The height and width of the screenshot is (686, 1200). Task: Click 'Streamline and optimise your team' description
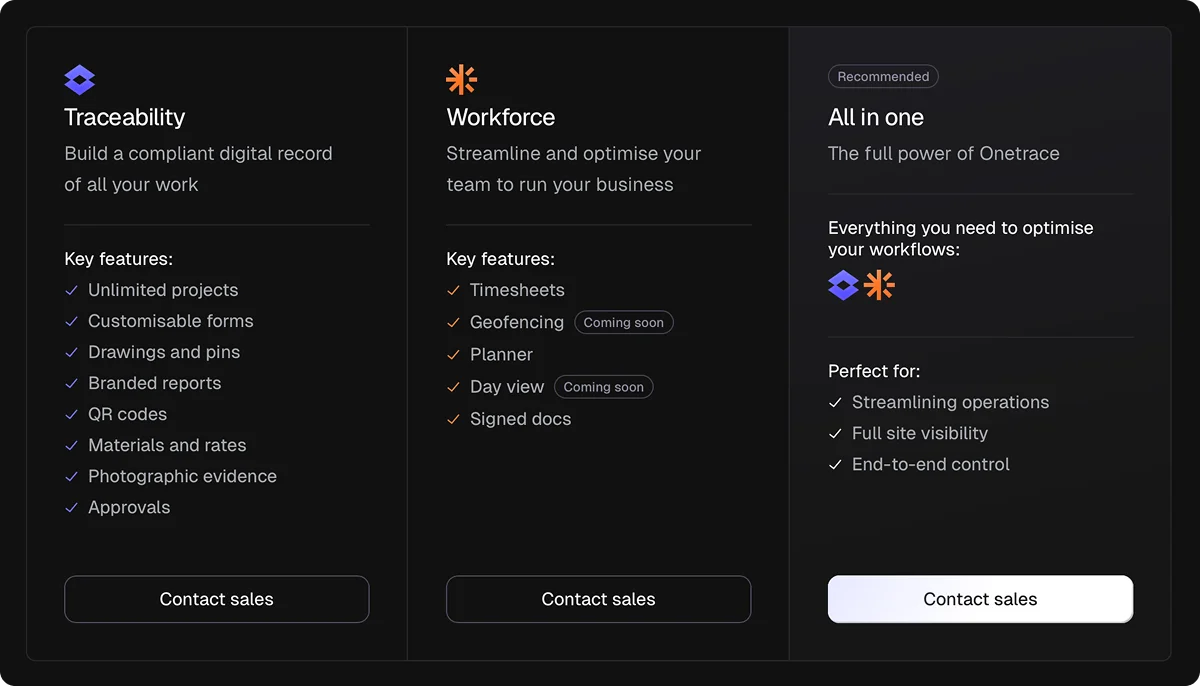[574, 169]
